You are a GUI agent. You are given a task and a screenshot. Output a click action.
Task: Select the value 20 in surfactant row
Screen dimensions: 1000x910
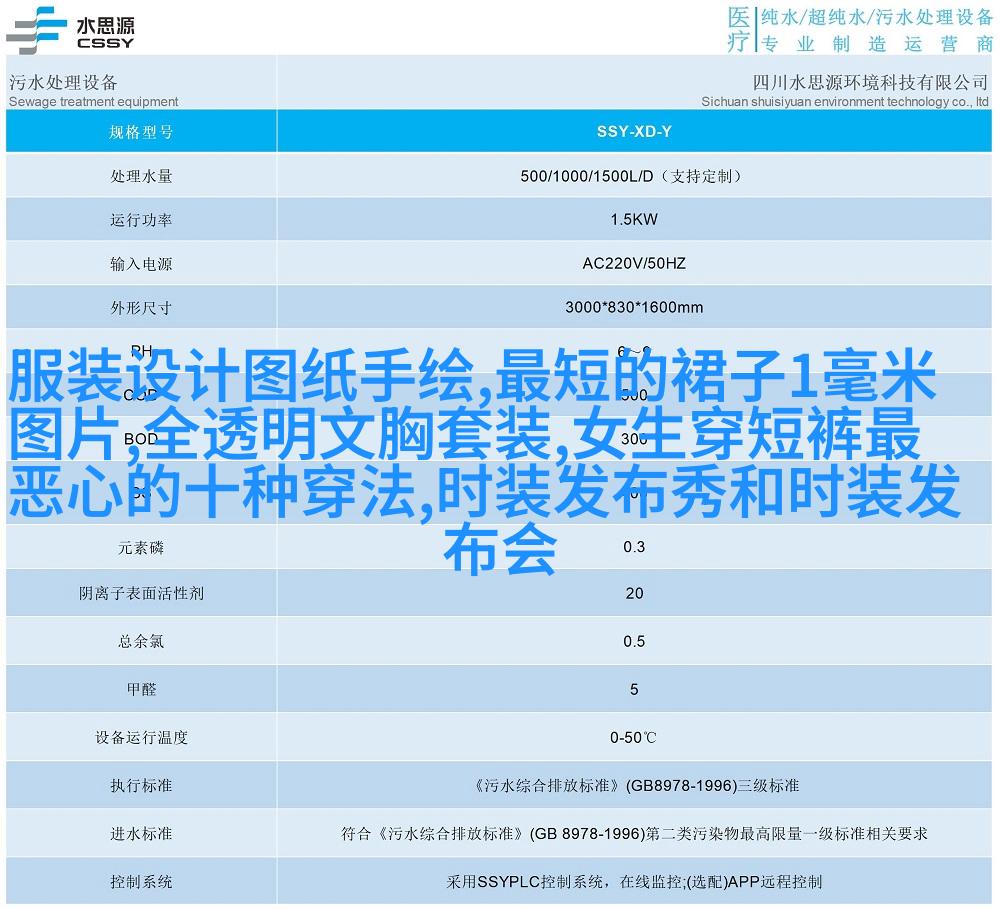click(634, 593)
